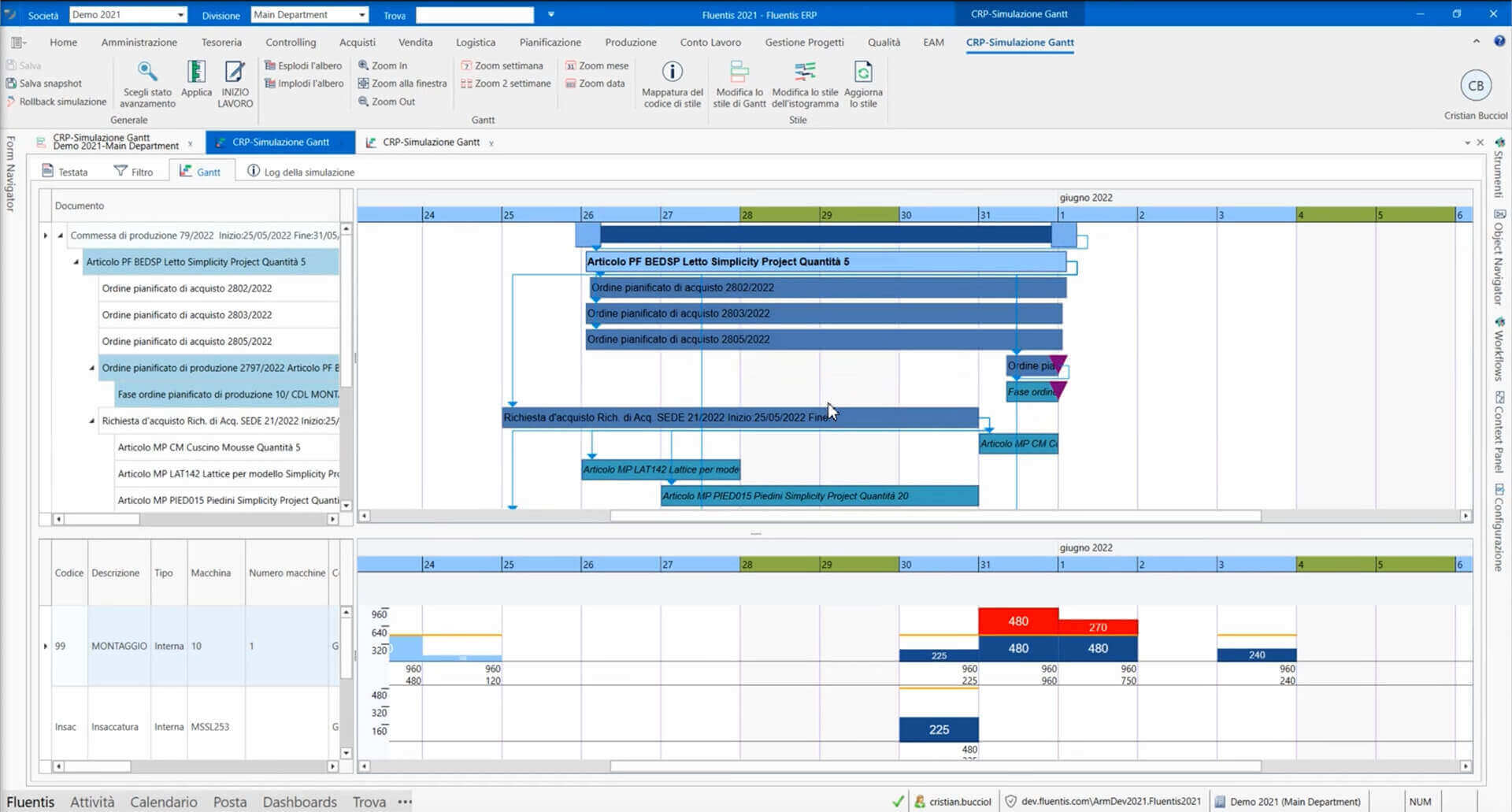Image resolution: width=1512 pixels, height=812 pixels.
Task: Click Zoom alla finestra
Action: [402, 83]
